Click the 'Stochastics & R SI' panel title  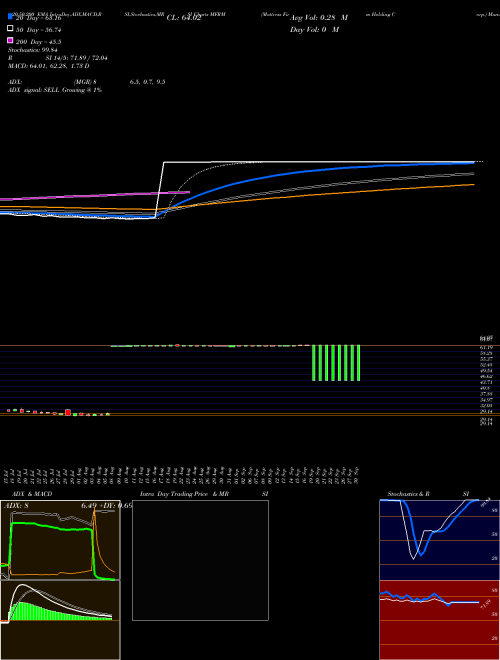pos(428,494)
